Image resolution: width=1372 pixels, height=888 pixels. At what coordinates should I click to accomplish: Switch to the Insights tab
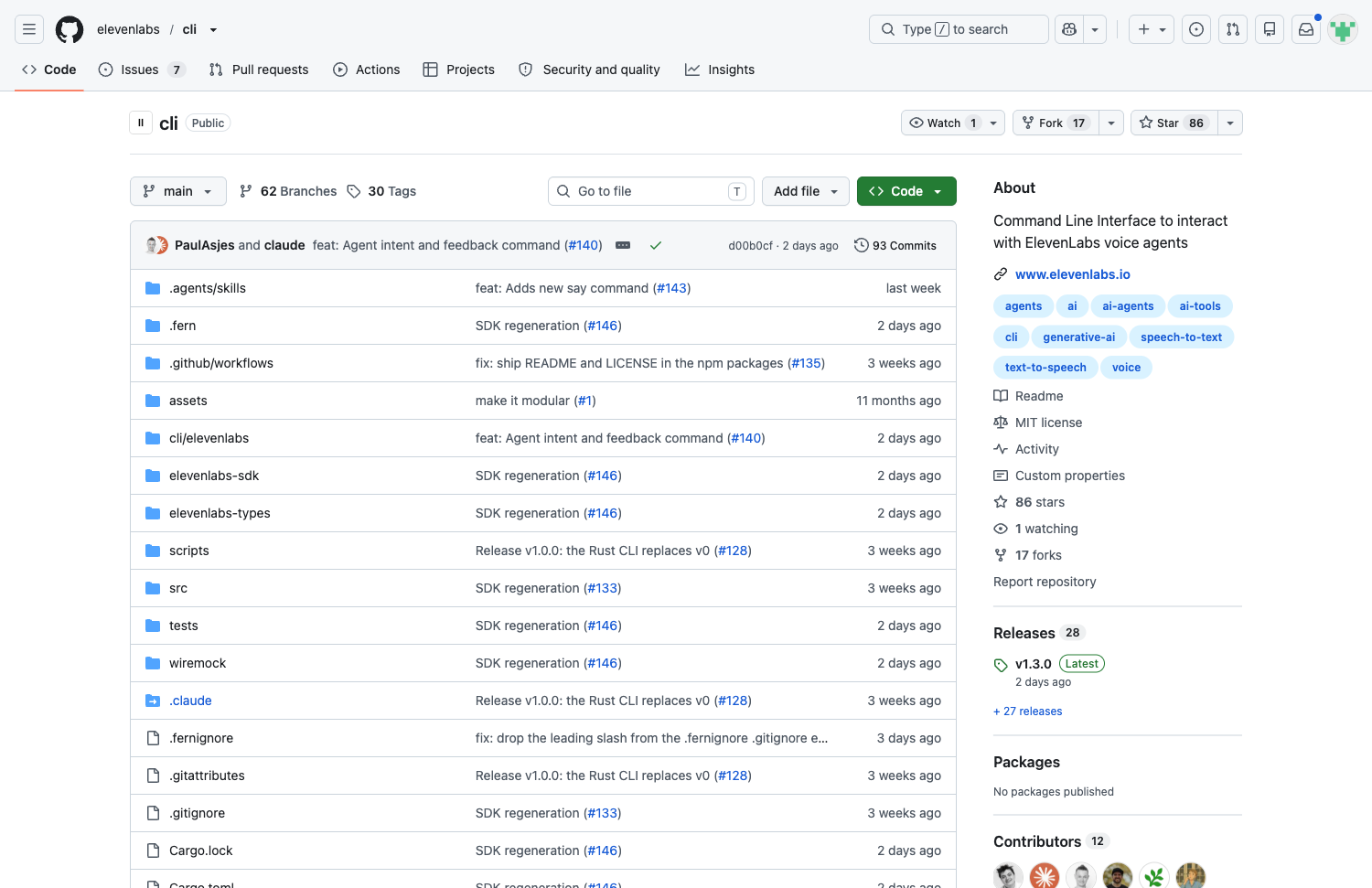pos(720,70)
